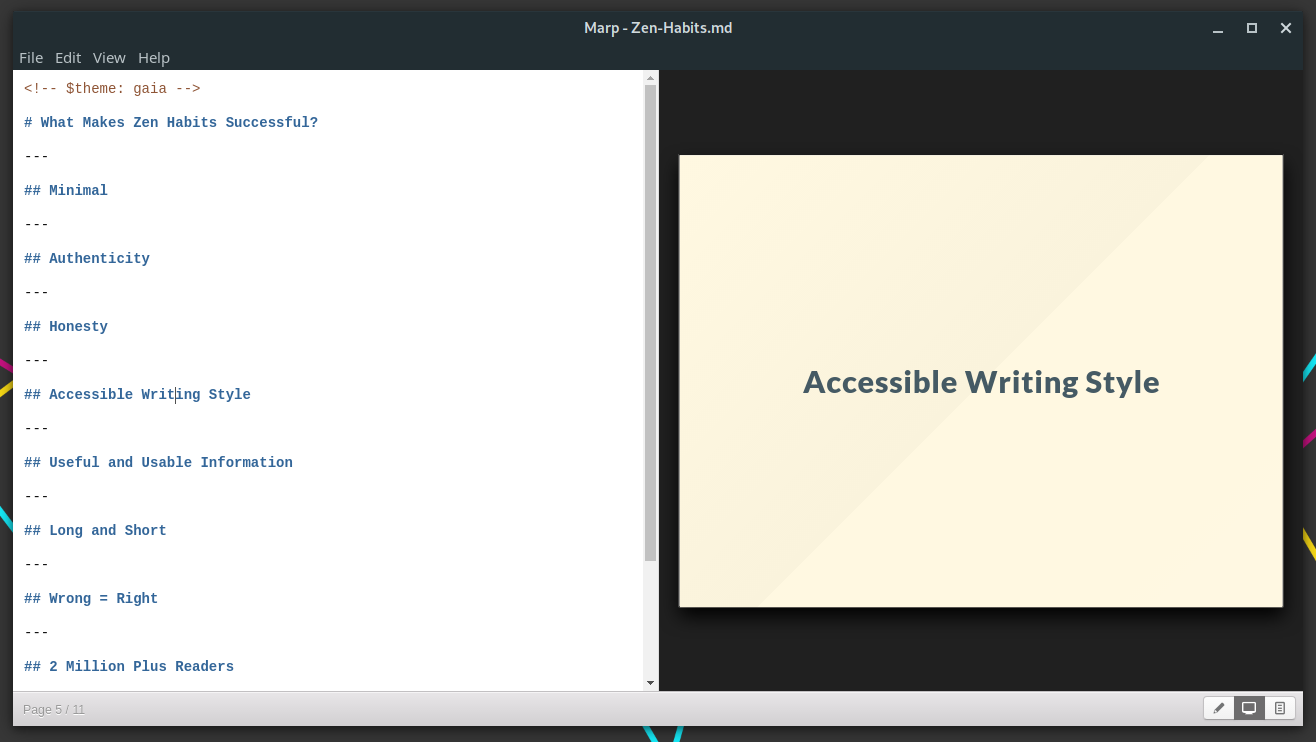Click the editor vertical scrollbar thumb
The width and height of the screenshot is (1316, 742).
pos(650,320)
